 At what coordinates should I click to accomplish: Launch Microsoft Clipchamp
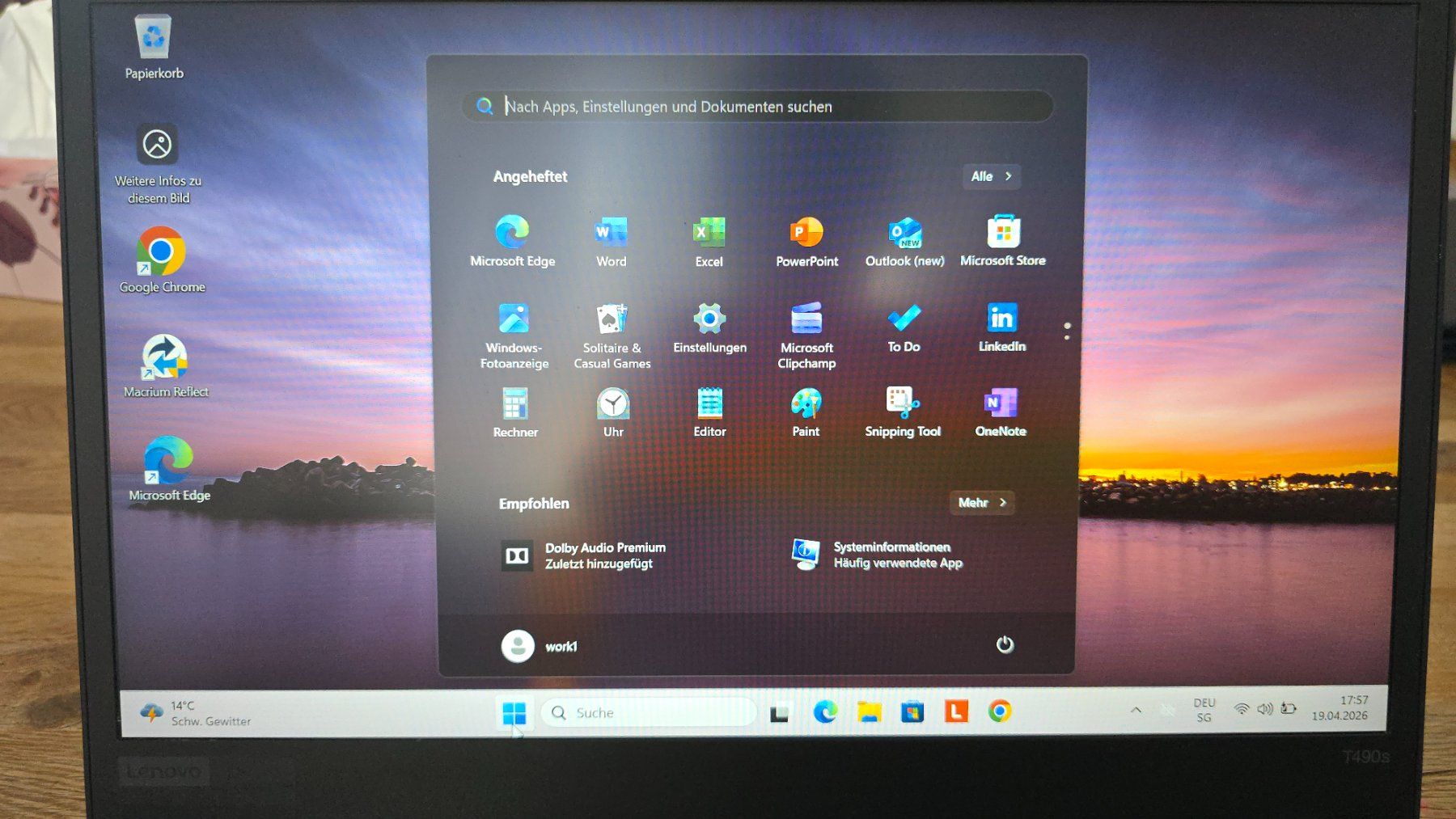tap(806, 336)
